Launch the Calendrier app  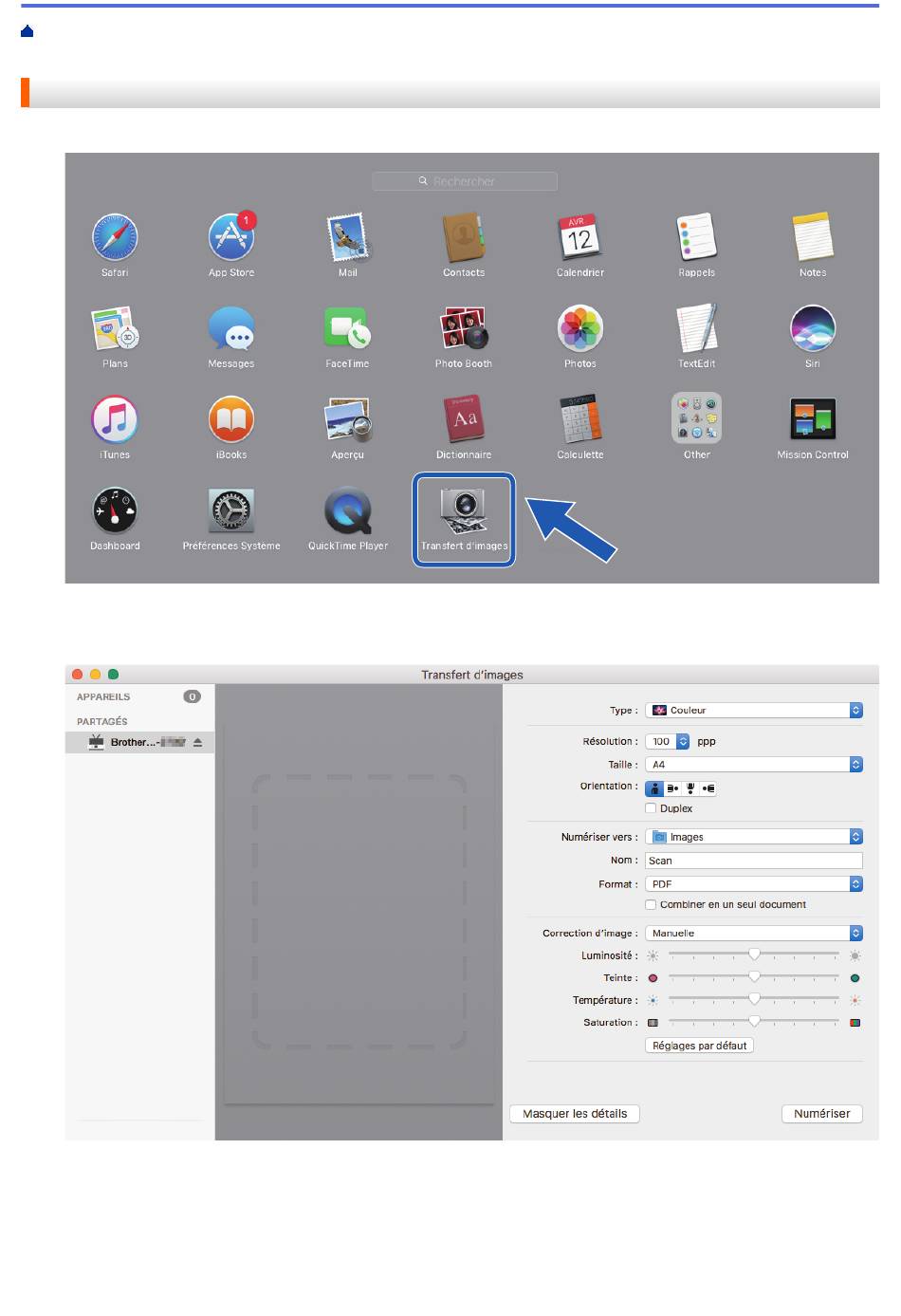click(579, 237)
